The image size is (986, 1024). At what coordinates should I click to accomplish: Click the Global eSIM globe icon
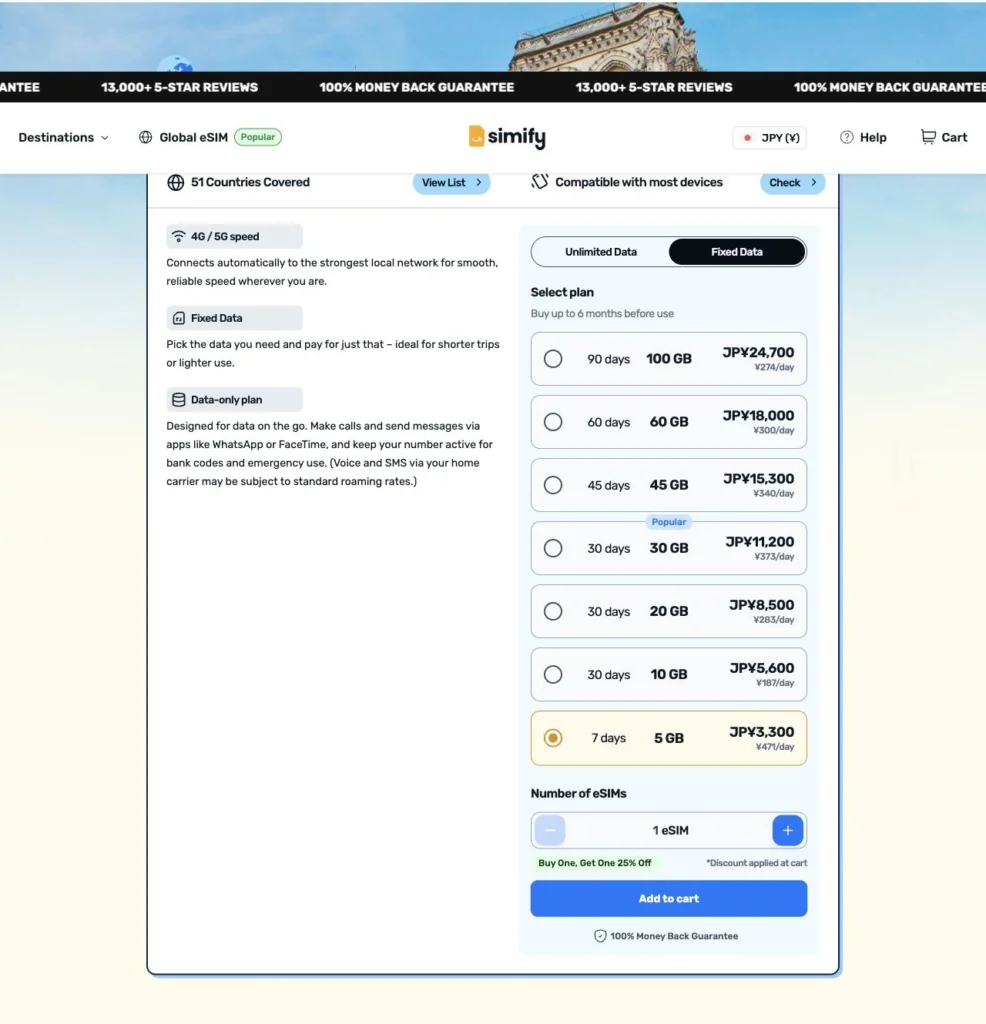coord(145,137)
